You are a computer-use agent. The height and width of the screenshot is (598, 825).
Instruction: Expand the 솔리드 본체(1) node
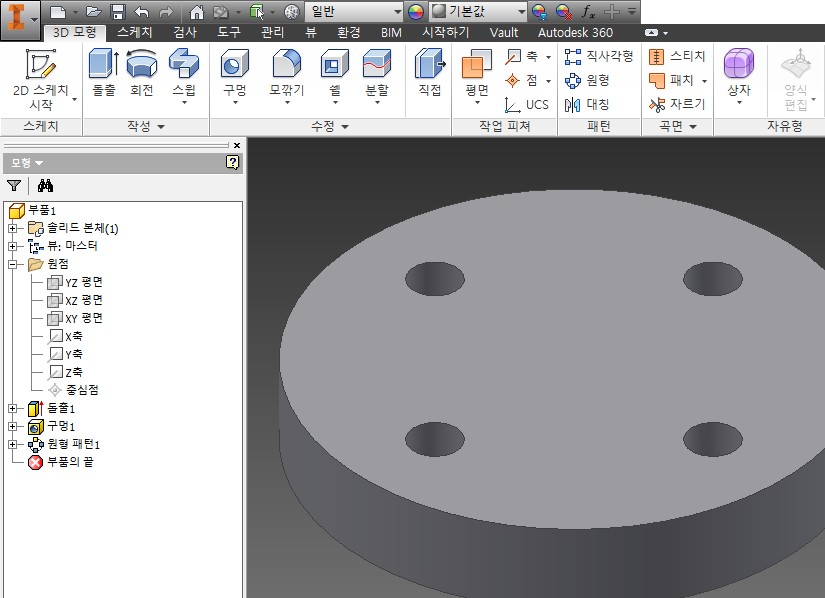tap(13, 228)
